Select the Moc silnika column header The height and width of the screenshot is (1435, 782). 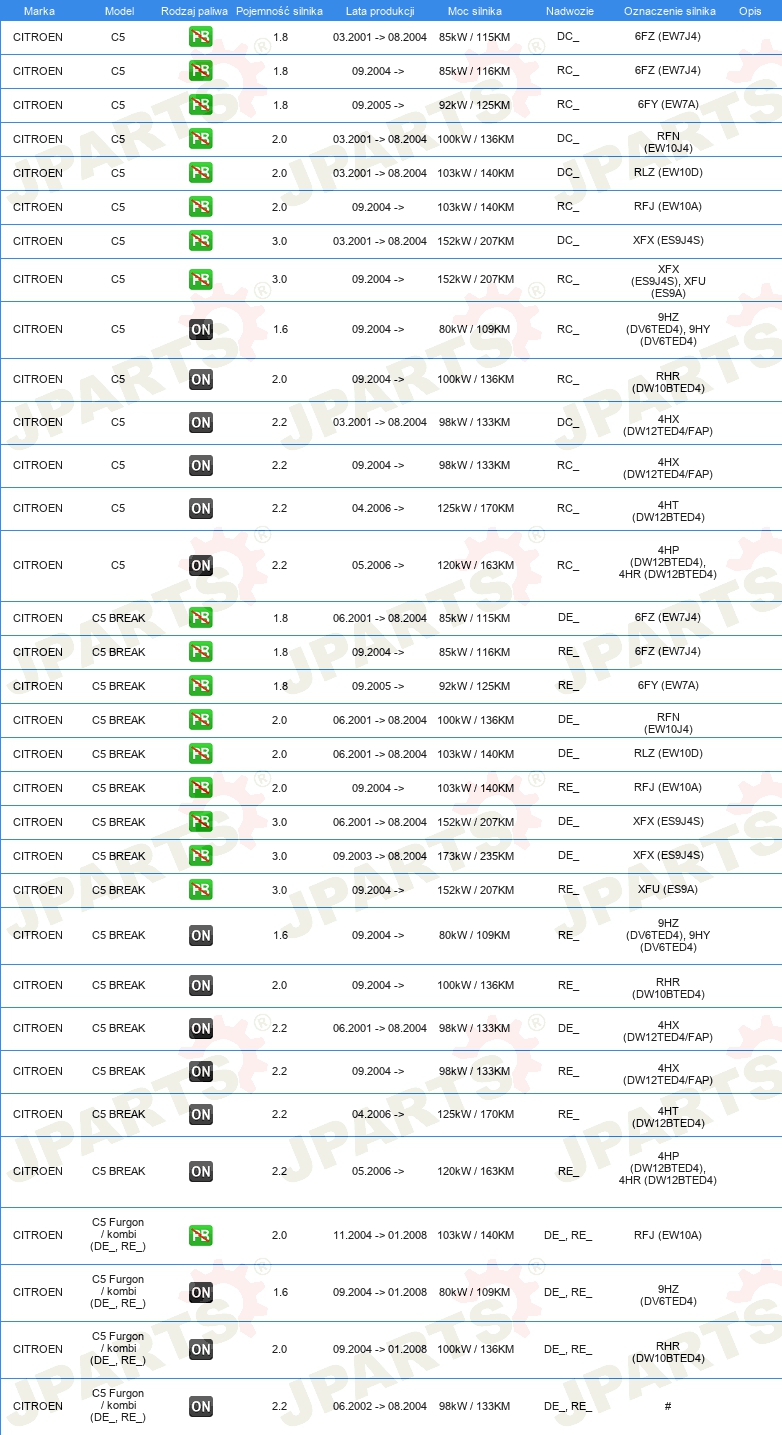[x=475, y=11]
